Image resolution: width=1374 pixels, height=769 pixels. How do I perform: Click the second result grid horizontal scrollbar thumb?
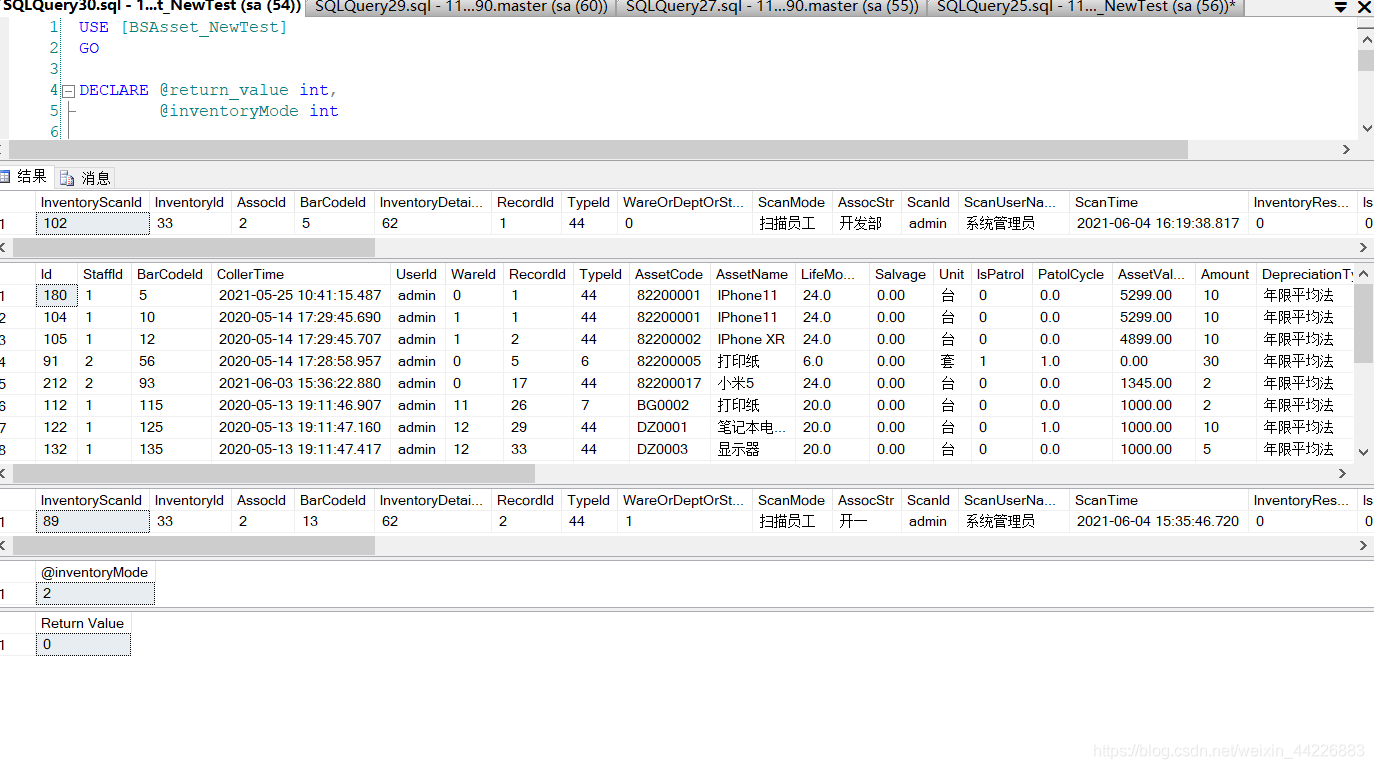tap(272, 473)
